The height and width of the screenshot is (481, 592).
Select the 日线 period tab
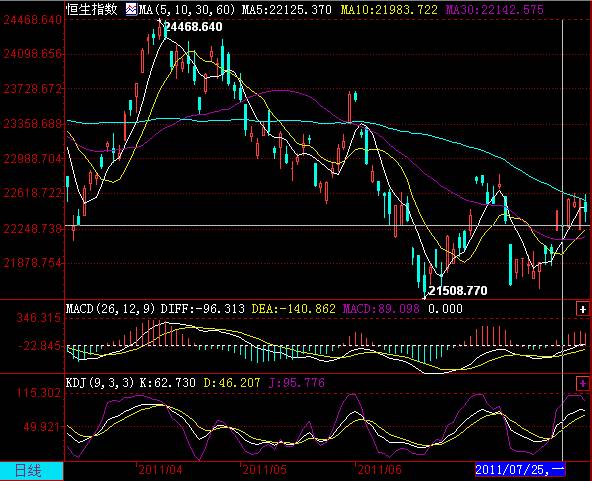pos(32,471)
